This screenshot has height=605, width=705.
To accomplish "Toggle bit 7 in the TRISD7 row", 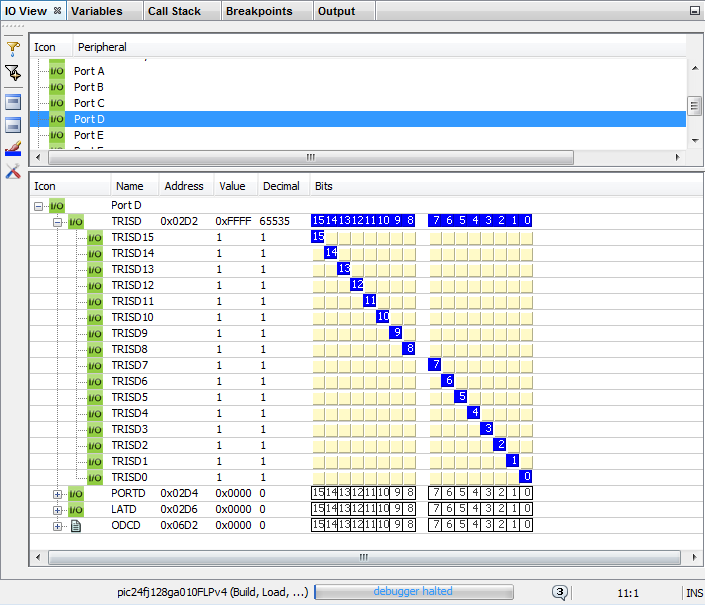I will coord(435,365).
